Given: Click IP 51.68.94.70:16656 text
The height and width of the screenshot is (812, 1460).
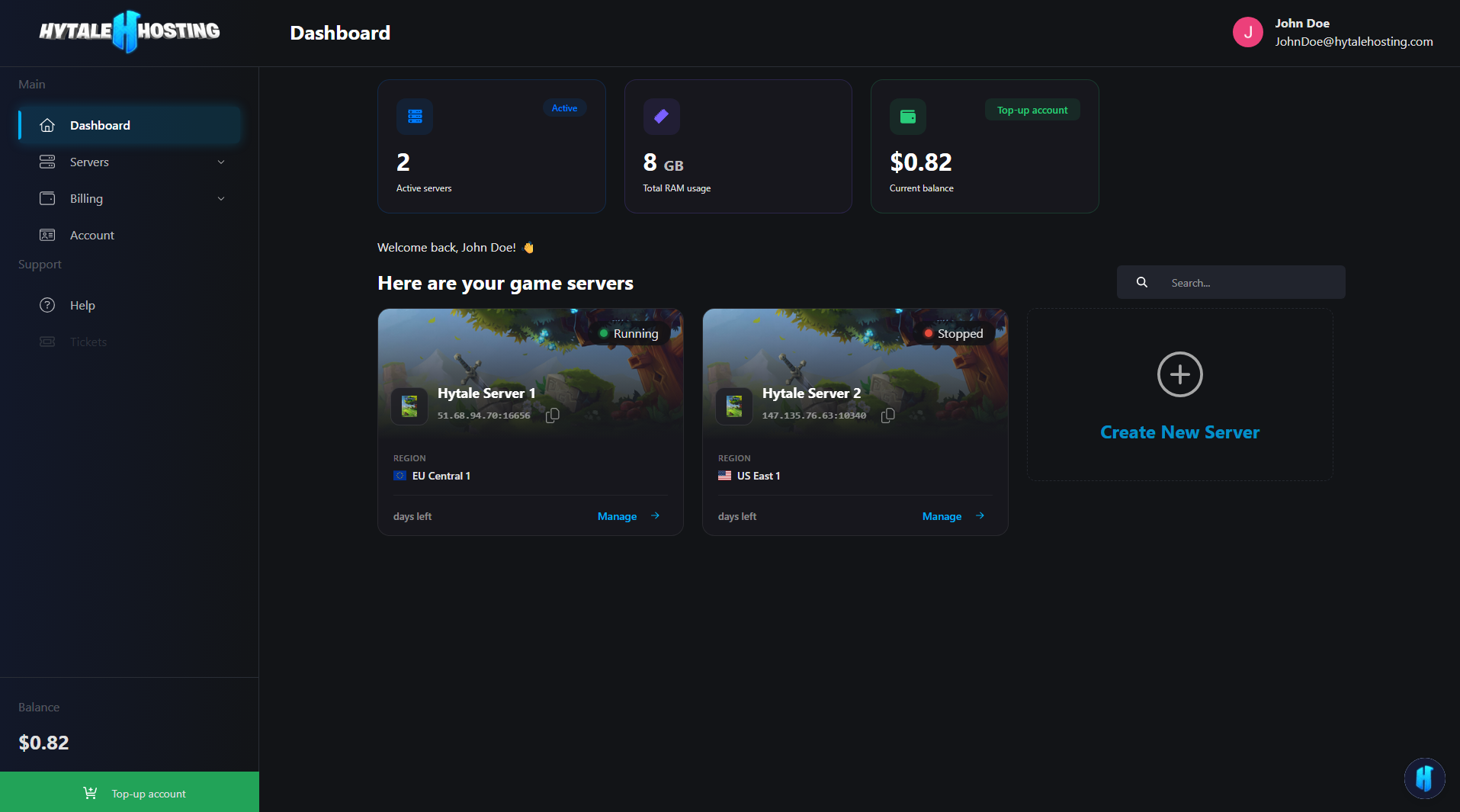Looking at the screenshot, I should (x=483, y=416).
